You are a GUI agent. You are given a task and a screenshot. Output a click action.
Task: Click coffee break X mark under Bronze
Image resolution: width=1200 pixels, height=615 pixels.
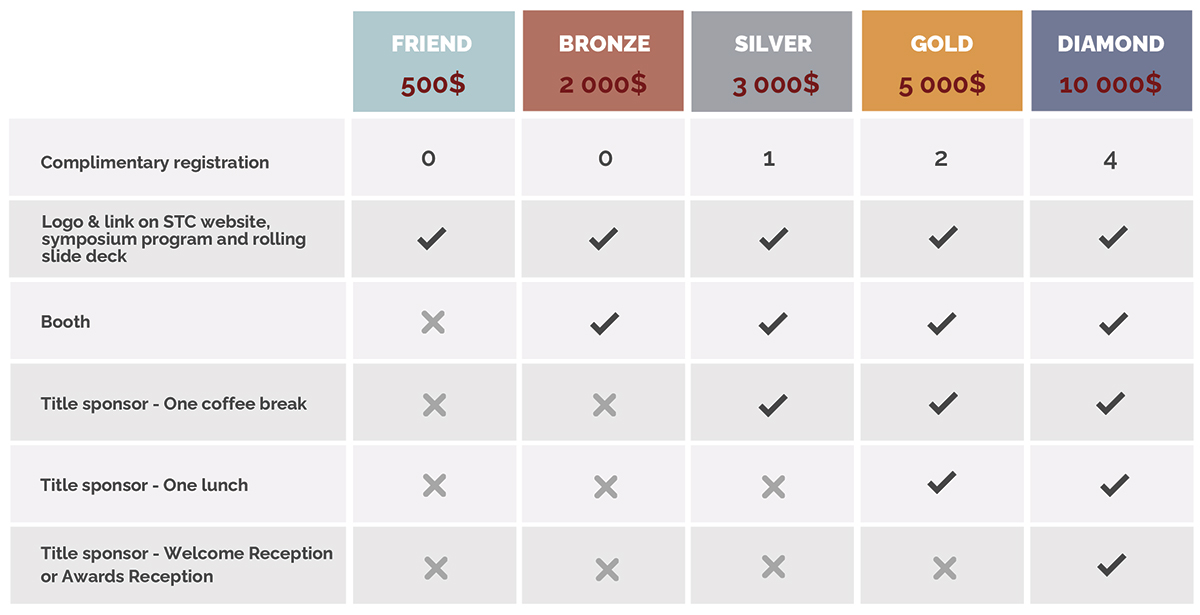tap(604, 404)
